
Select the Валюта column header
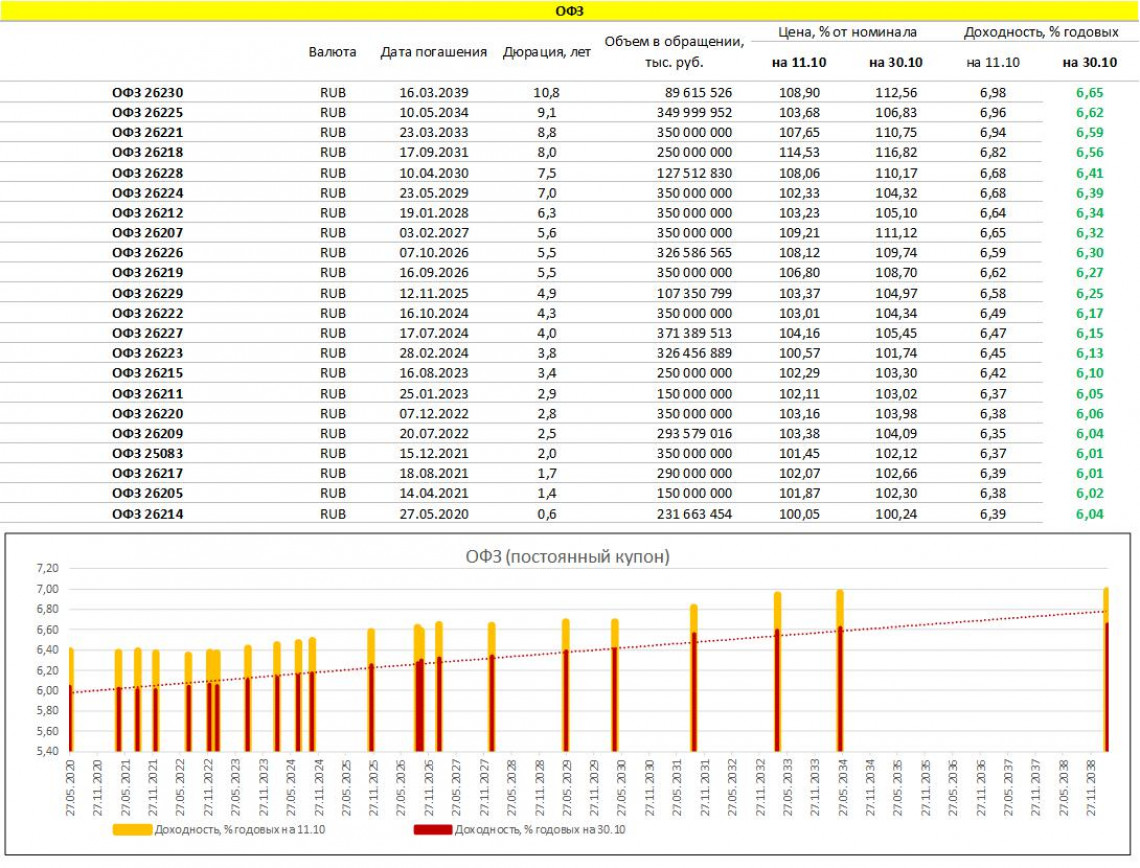click(x=333, y=51)
